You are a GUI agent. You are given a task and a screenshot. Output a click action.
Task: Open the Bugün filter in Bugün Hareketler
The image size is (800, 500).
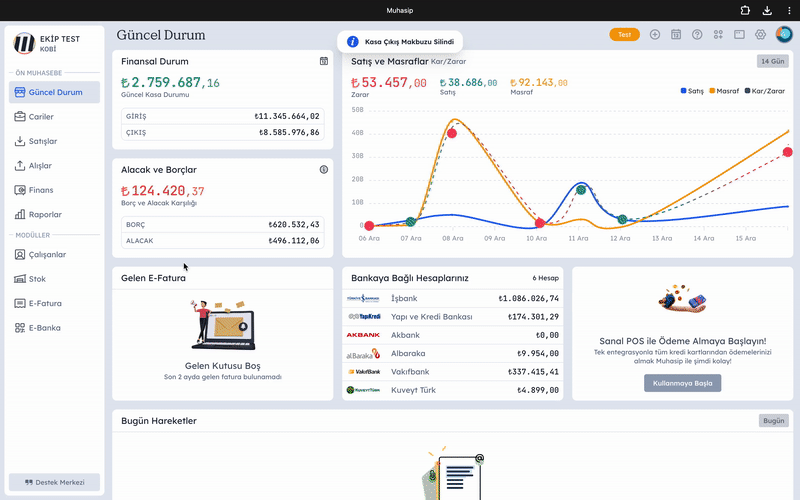(x=774, y=421)
